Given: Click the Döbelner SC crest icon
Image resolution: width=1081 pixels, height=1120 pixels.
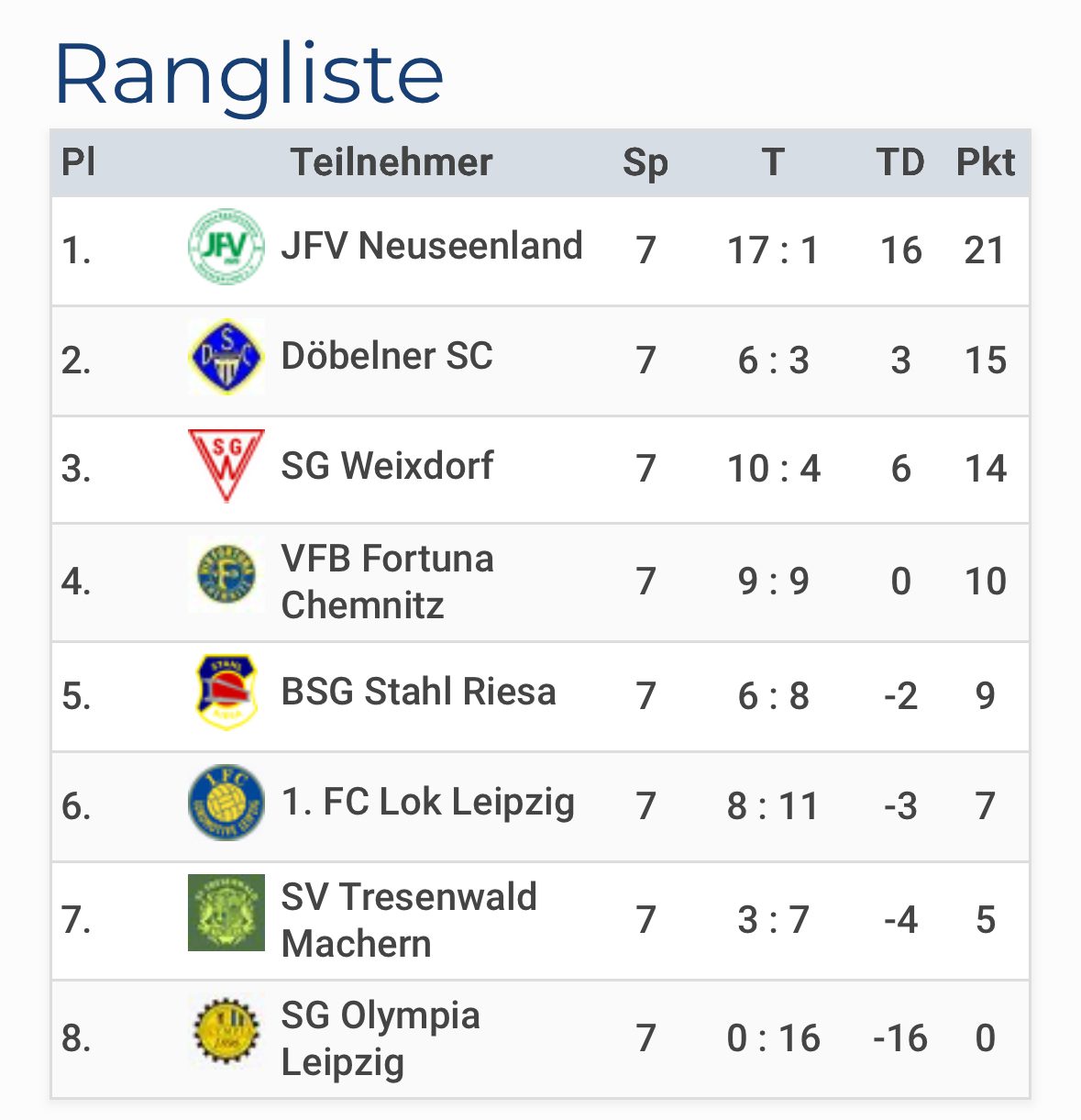Looking at the screenshot, I should pyautogui.click(x=226, y=356).
